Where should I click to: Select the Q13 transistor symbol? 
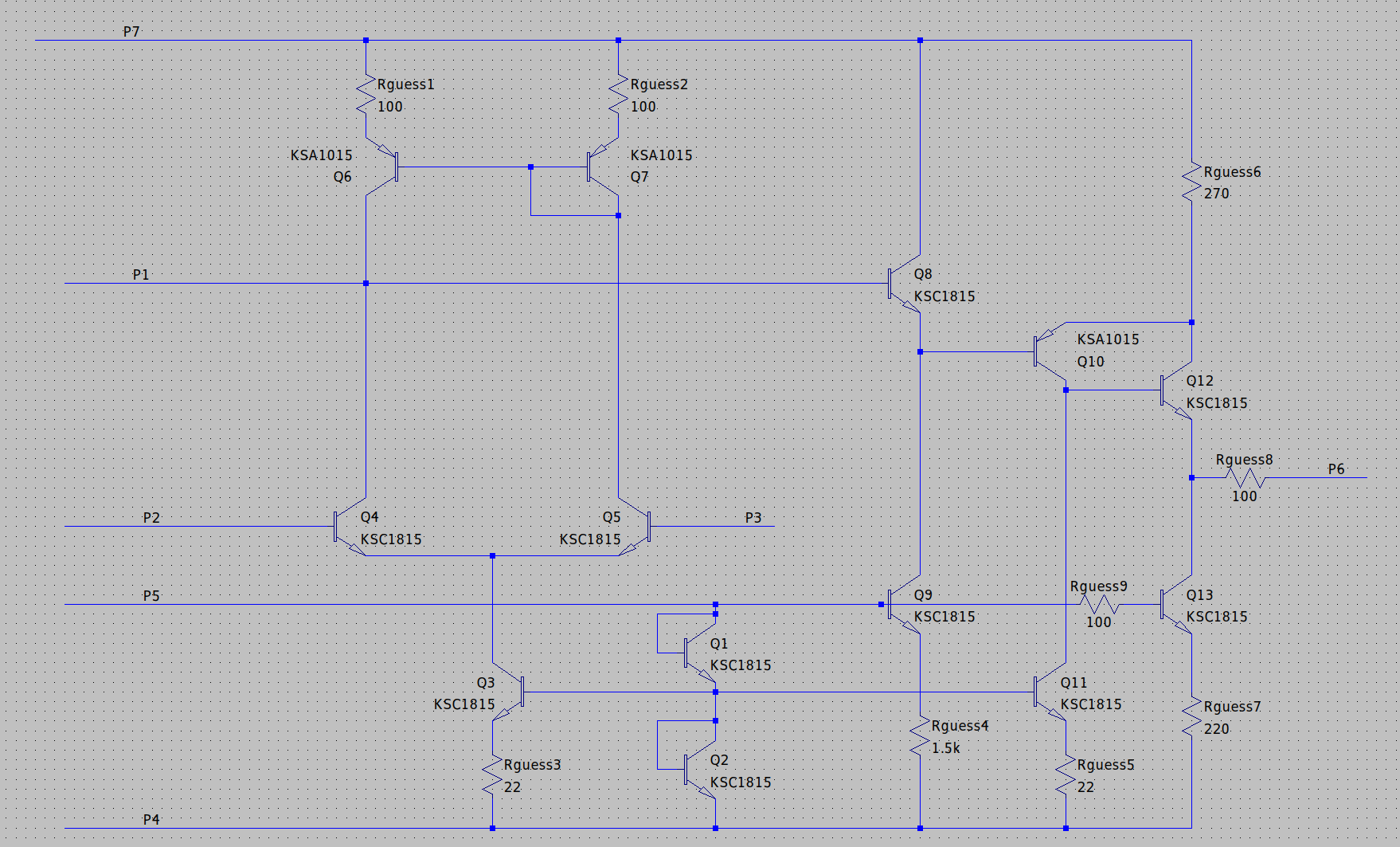[x=1176, y=604]
